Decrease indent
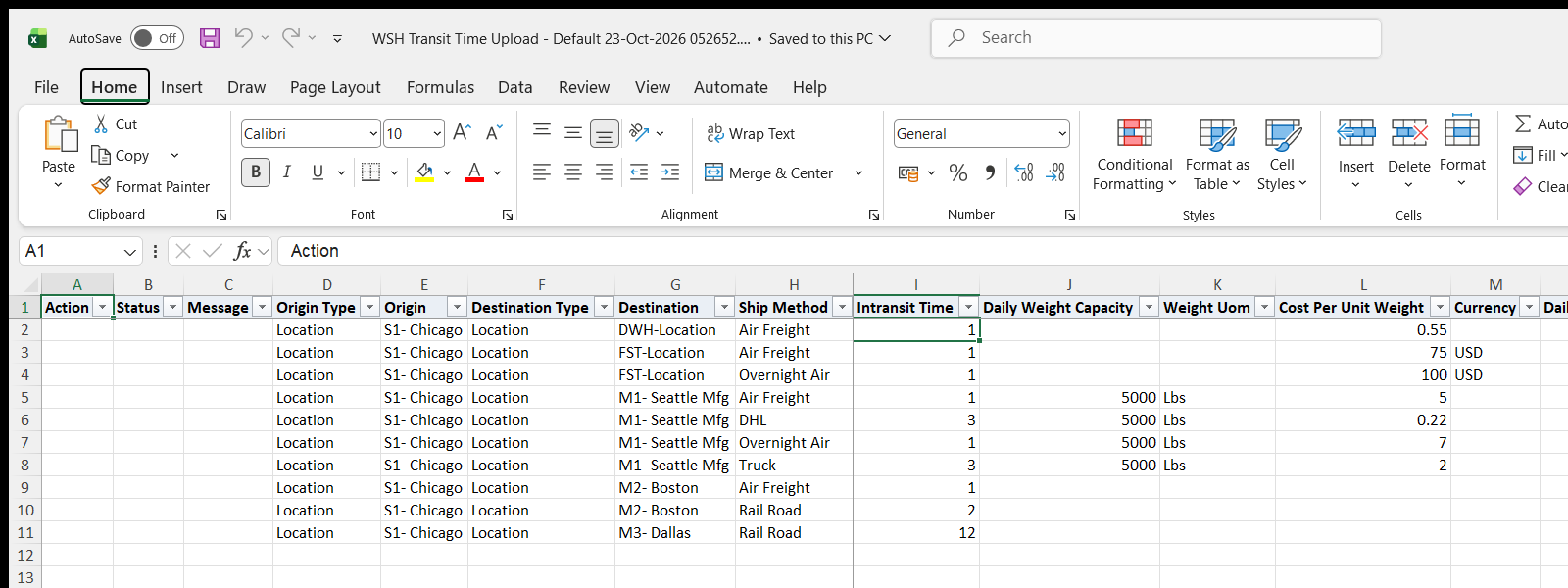Screen dimensions: 1568x588 tap(639, 172)
